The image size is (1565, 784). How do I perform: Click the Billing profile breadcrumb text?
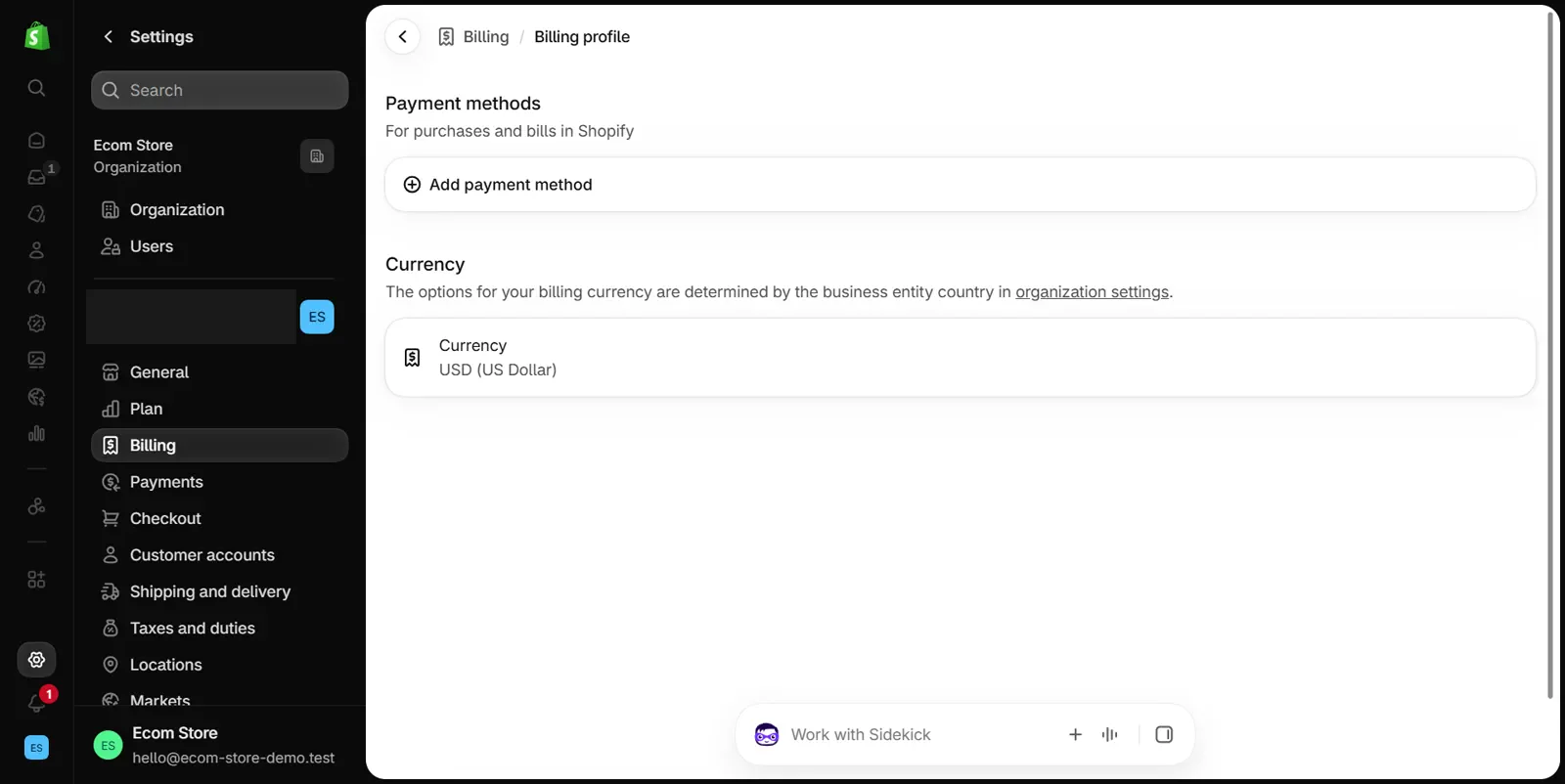point(582,36)
